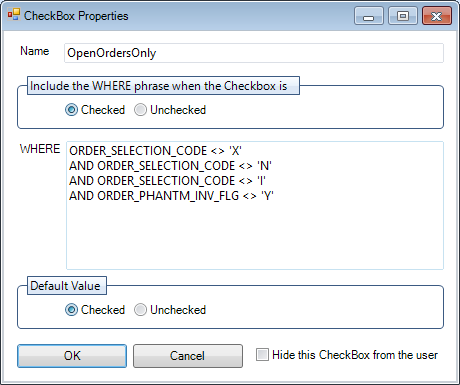The image size is (460, 385).
Task: Place cursor on the ORDER_SELECTION_CODE <> 'X' line
Action: coord(155,151)
